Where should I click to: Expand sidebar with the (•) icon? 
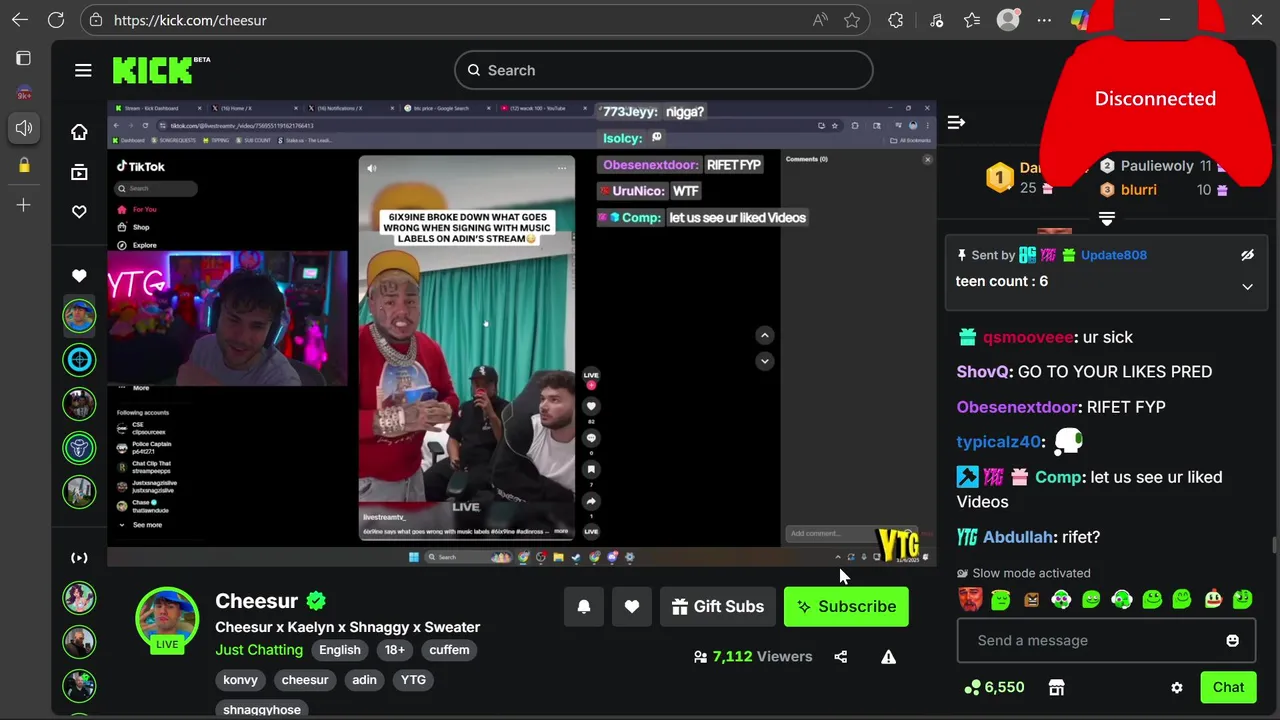pyautogui.click(x=79, y=558)
